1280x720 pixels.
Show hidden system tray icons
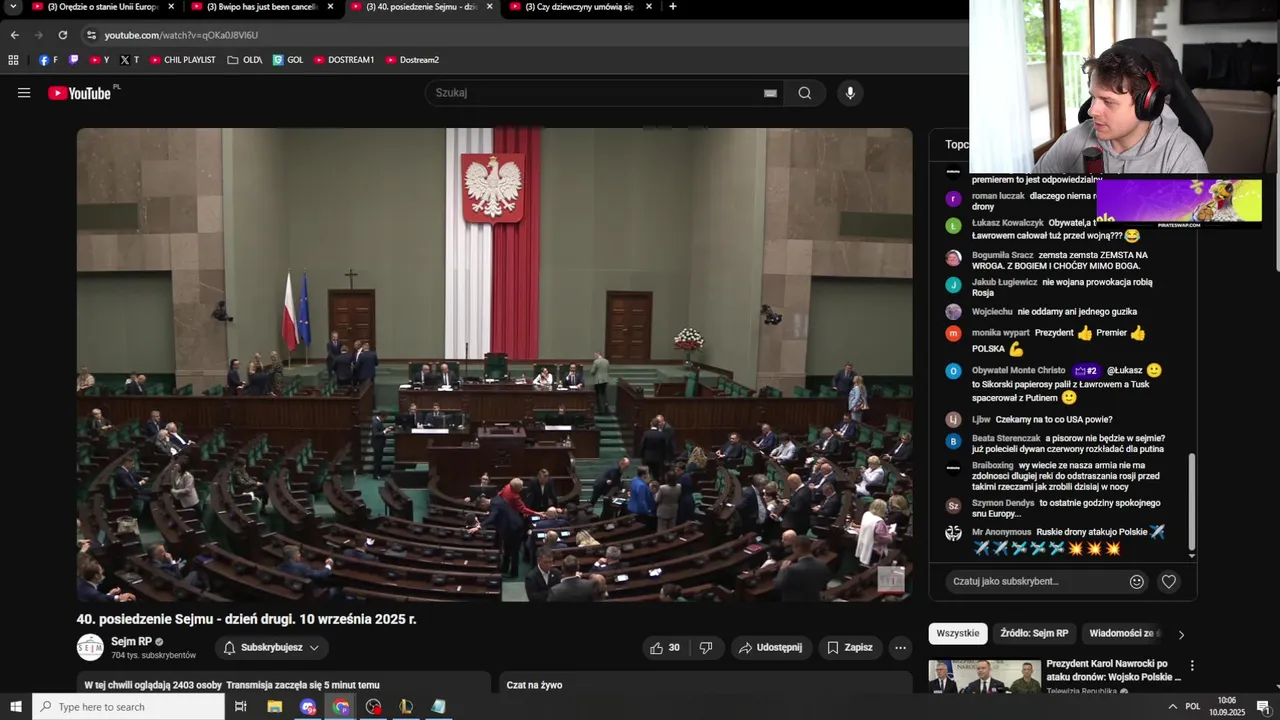tap(1172, 707)
